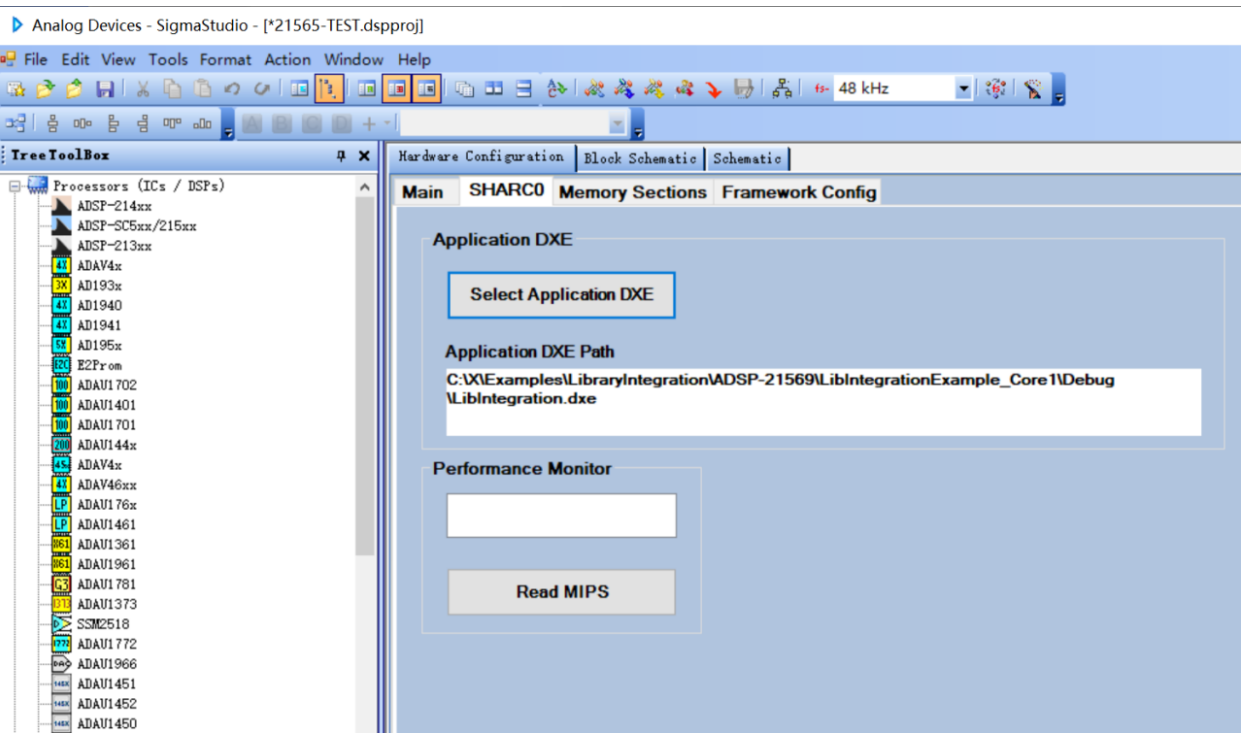This screenshot has width=1252, height=744.
Task: Cut selection with scissors icon
Action: (143, 89)
